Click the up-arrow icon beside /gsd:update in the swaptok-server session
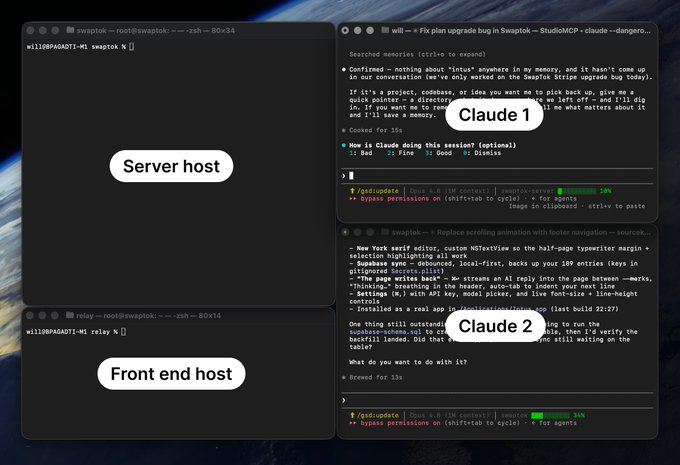Image resolution: width=680 pixels, height=465 pixels. 352,191
